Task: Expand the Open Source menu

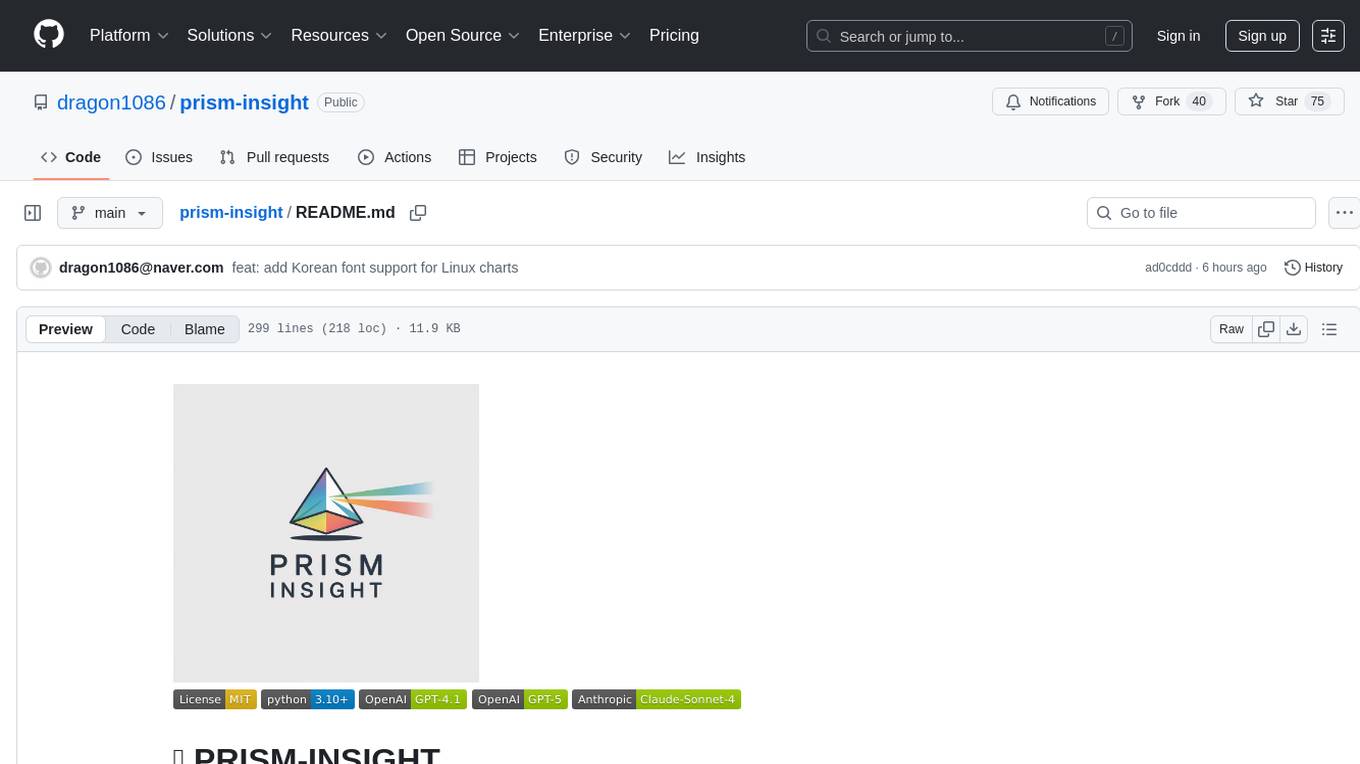Action: point(463,35)
